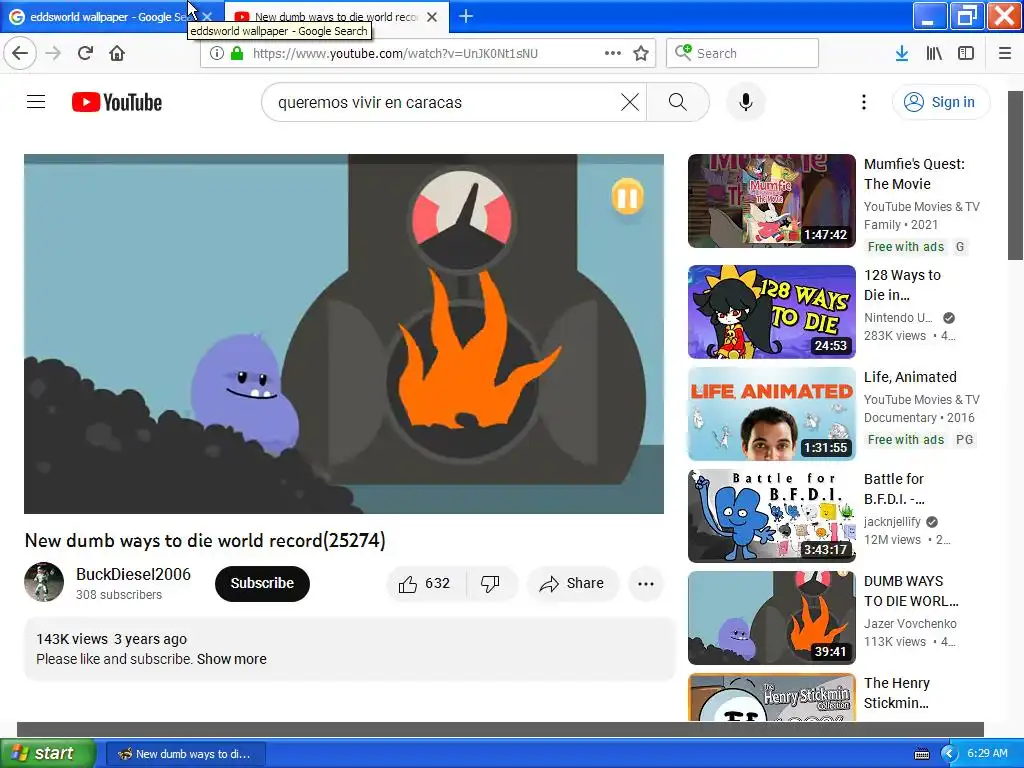Viewport: 1024px width, 768px height.
Task: Open the browser home page
Action: pyautogui.click(x=117, y=53)
